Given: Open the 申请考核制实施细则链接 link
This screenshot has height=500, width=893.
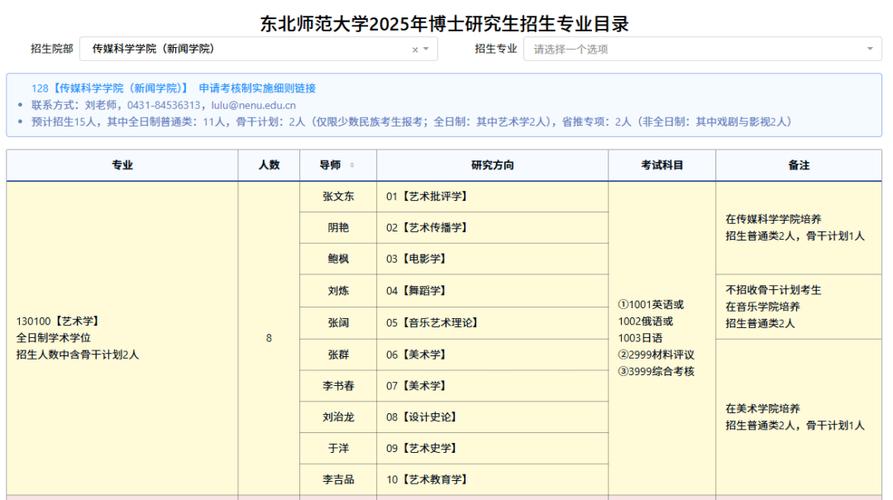Looking at the screenshot, I should tap(257, 88).
